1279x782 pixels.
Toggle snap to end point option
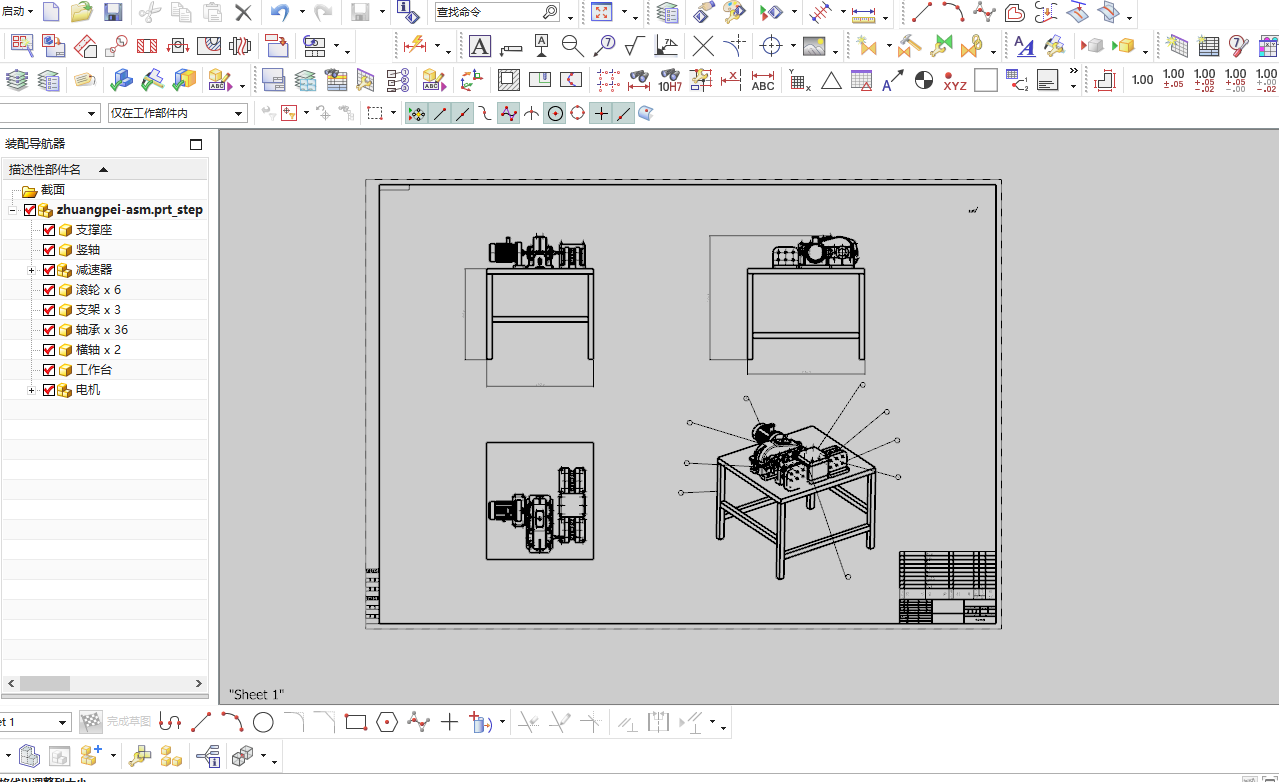440,113
